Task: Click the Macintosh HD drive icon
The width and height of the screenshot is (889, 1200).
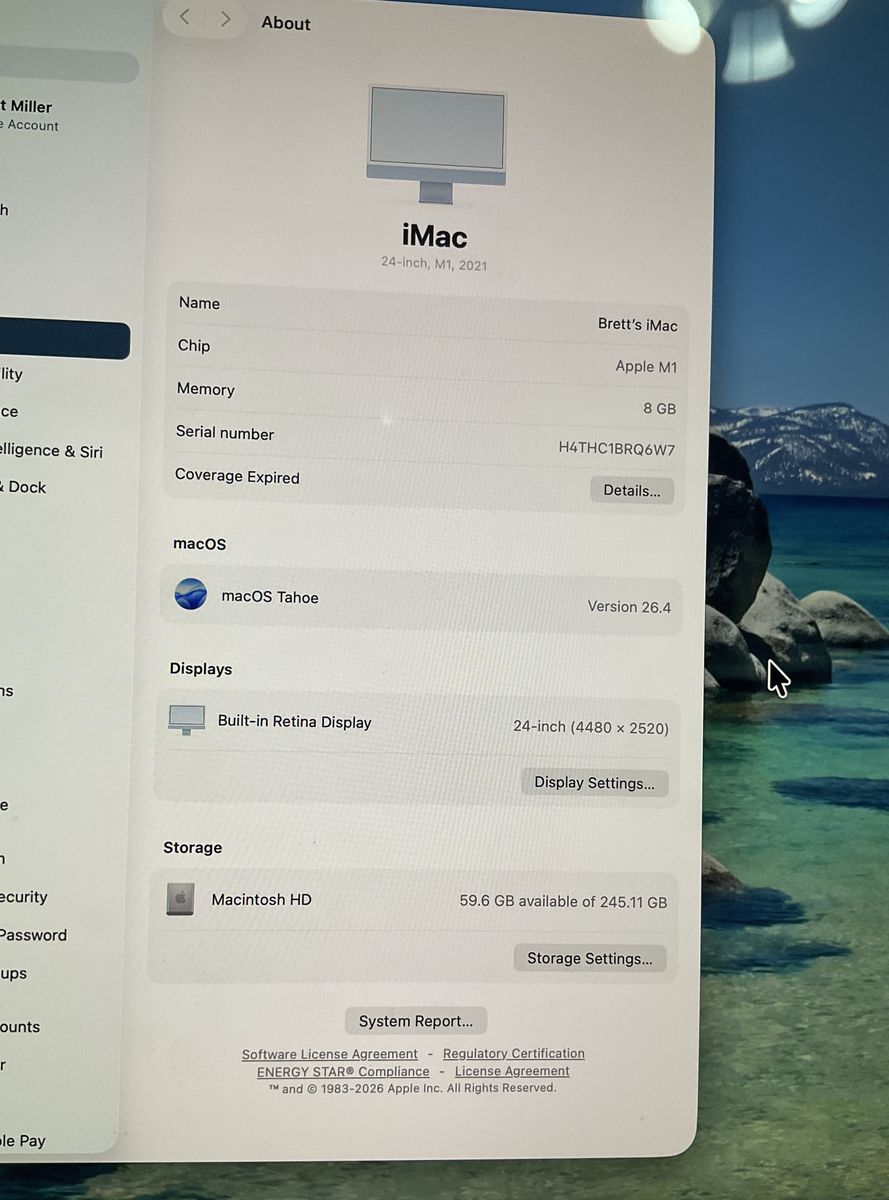Action: (180, 899)
